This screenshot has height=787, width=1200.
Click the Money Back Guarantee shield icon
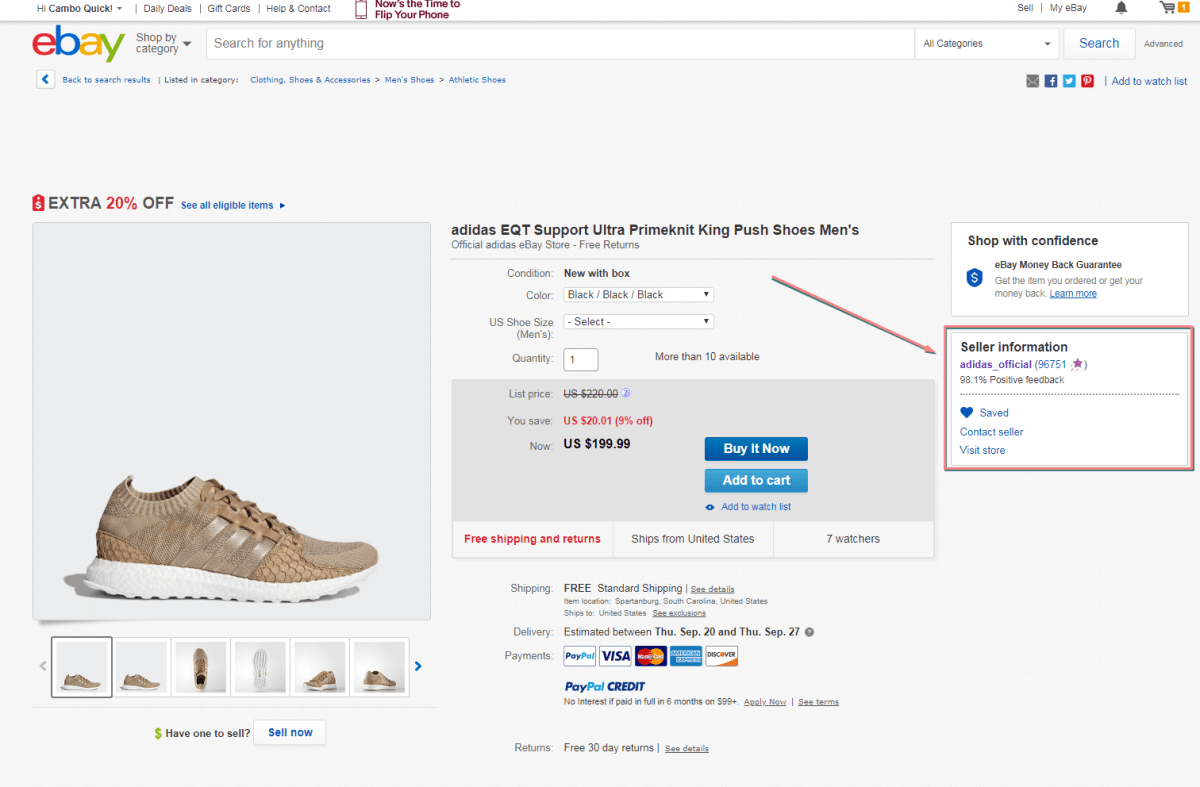click(x=975, y=278)
